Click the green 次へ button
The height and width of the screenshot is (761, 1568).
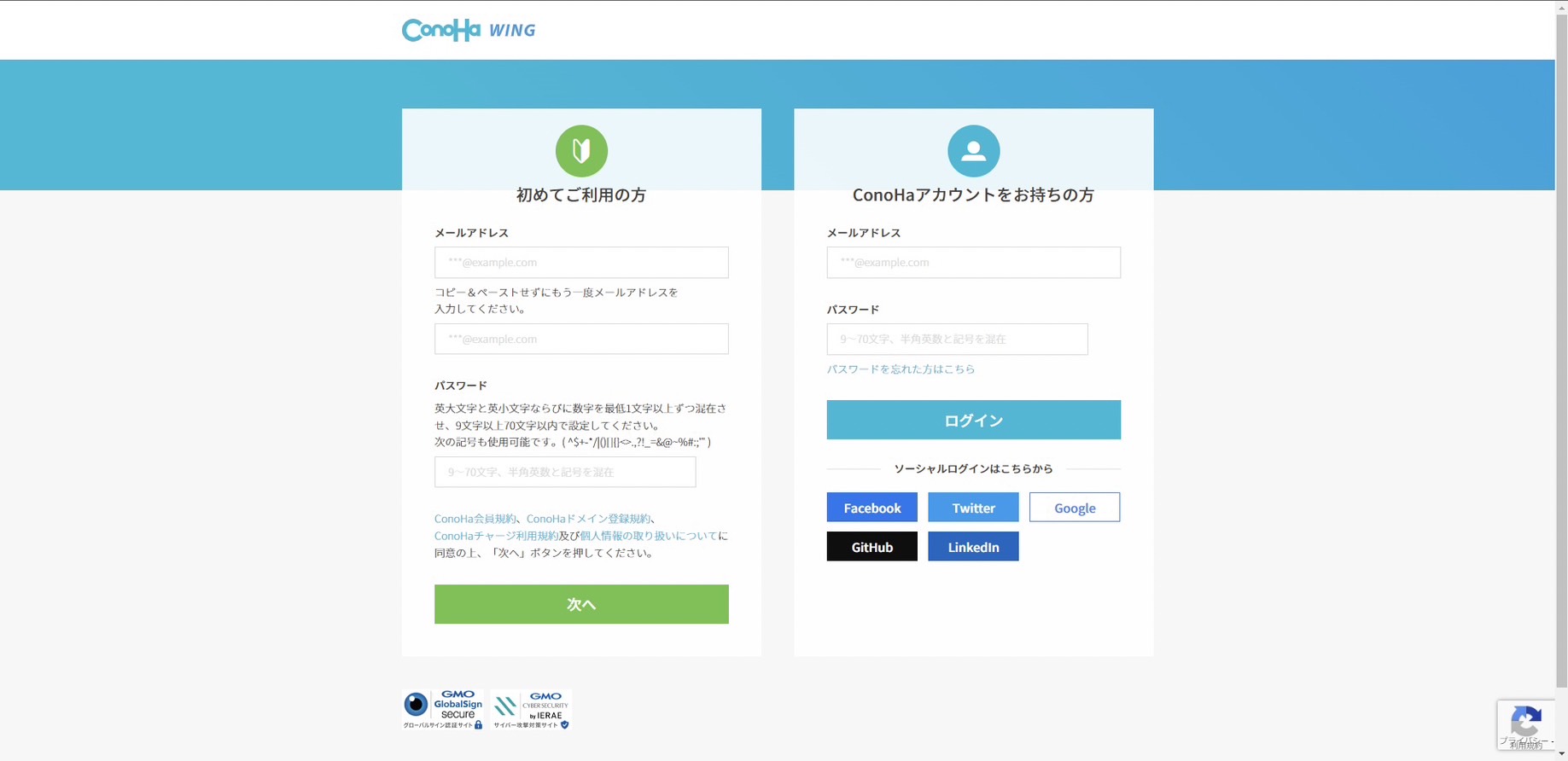(581, 604)
